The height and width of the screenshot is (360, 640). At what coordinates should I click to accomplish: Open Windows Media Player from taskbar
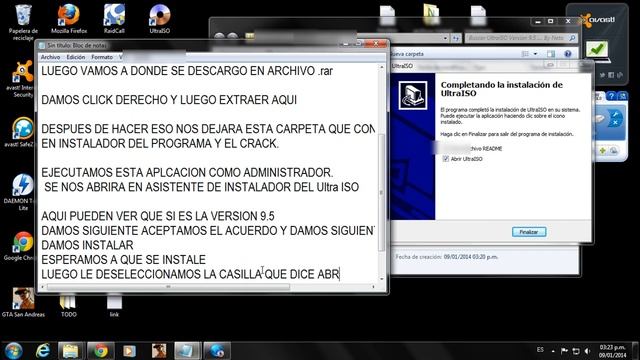pos(129,351)
